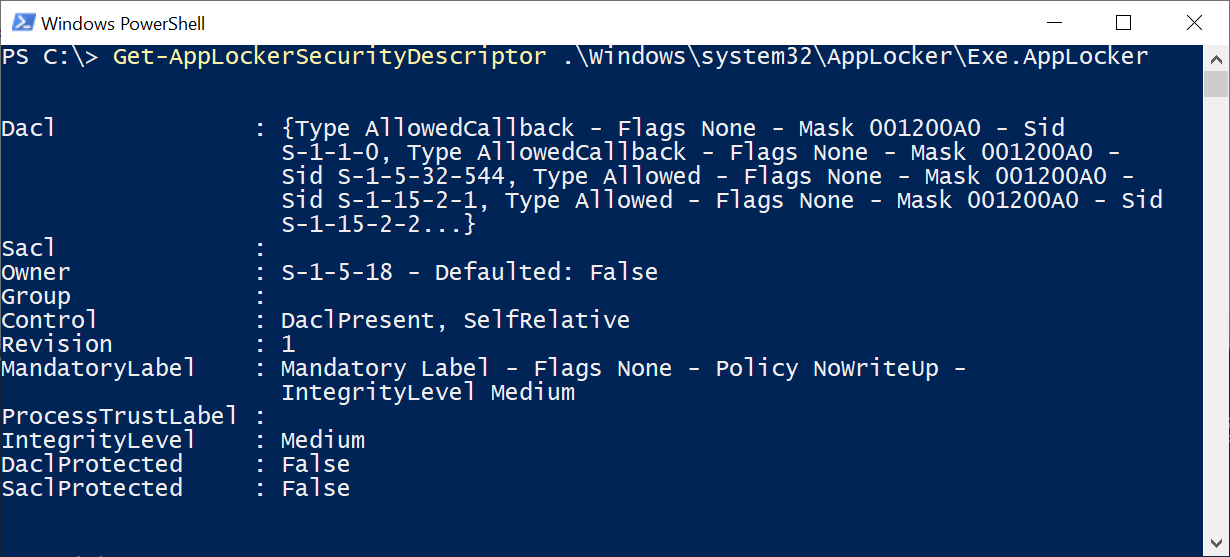The image size is (1230, 557).
Task: Click the SaclProtected False value
Action: point(316,488)
